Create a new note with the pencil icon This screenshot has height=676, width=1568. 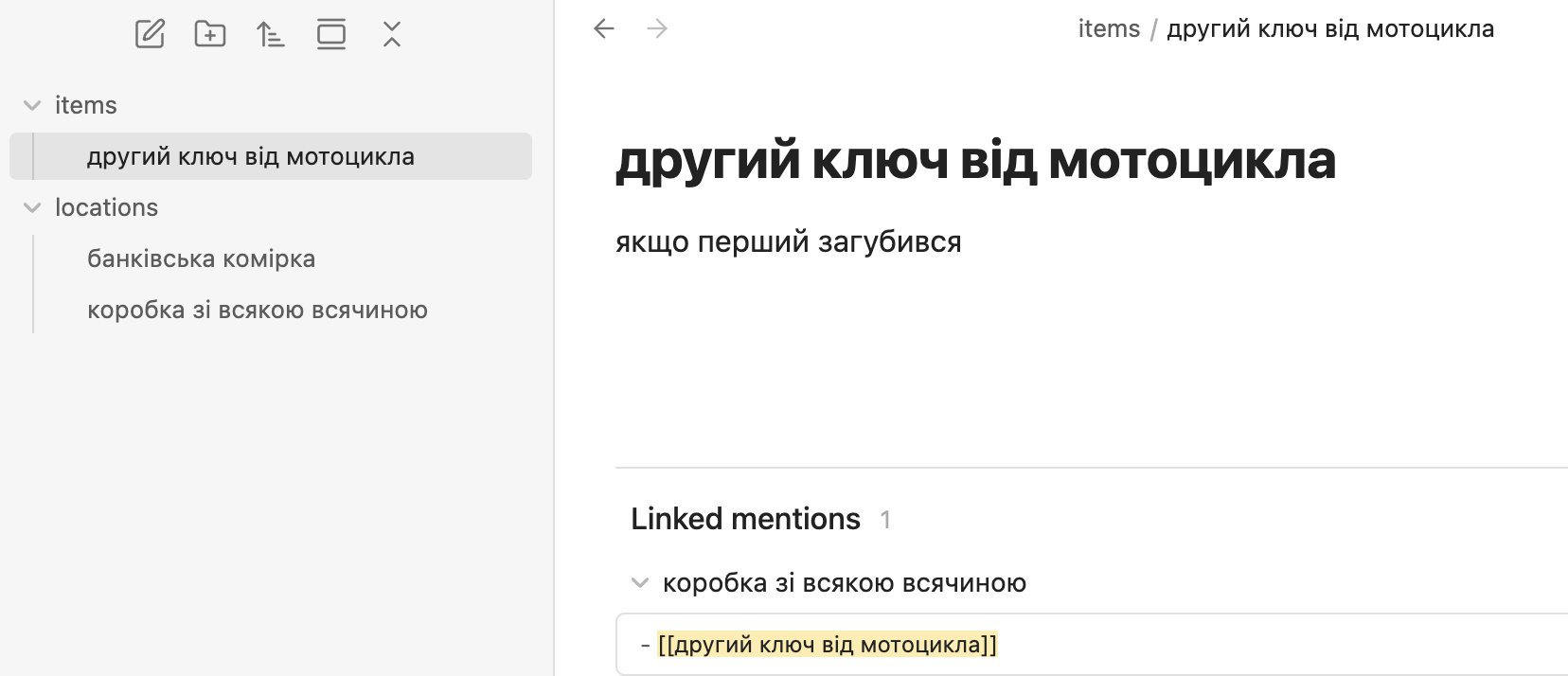click(150, 34)
